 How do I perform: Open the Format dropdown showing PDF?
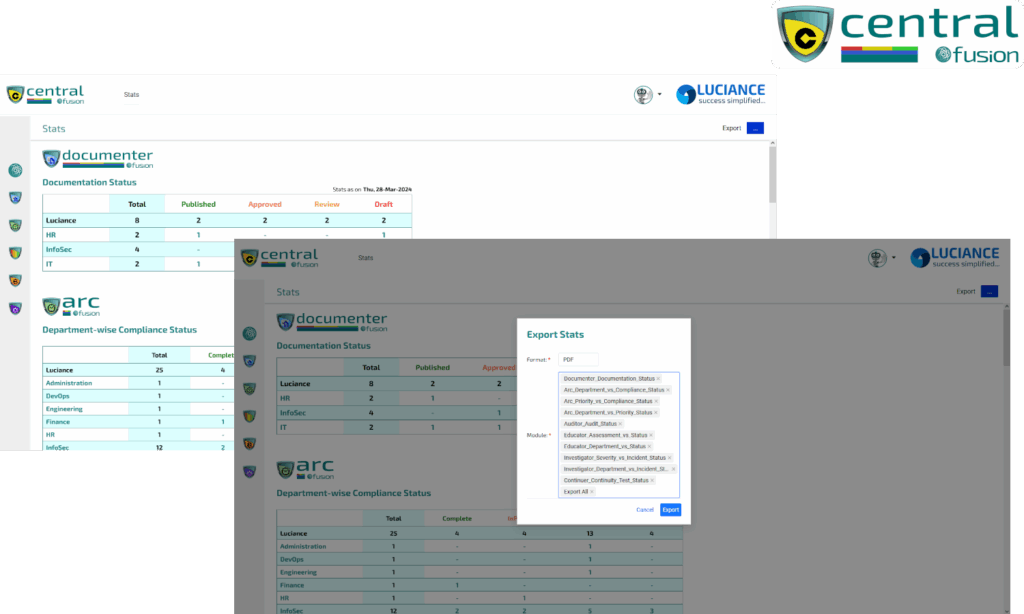tap(578, 359)
